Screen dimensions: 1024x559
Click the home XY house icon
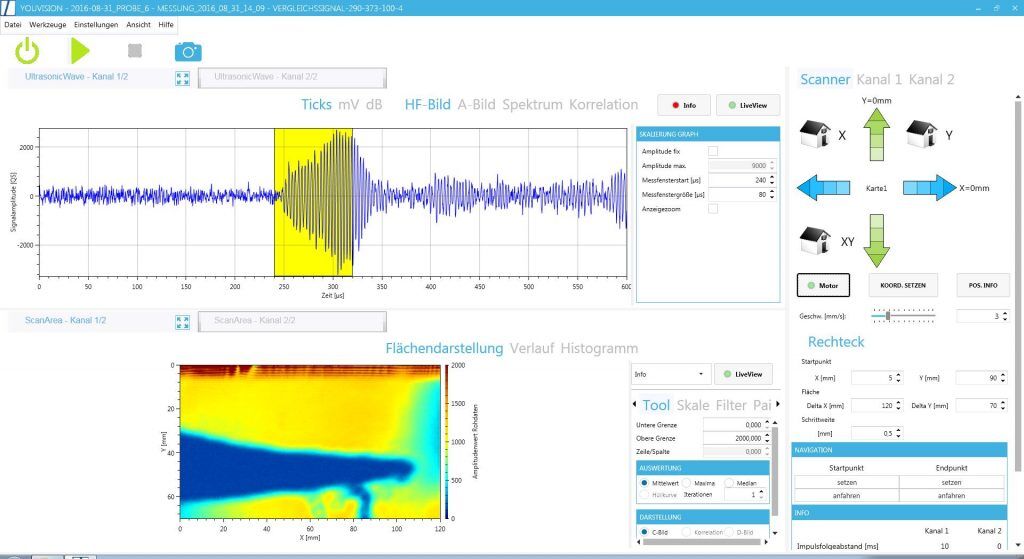click(x=816, y=241)
